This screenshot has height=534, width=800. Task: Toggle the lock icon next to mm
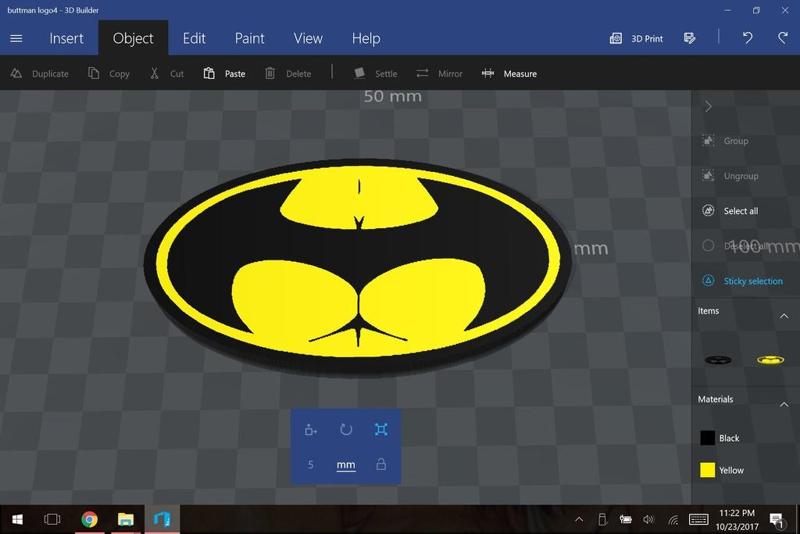[x=381, y=465]
